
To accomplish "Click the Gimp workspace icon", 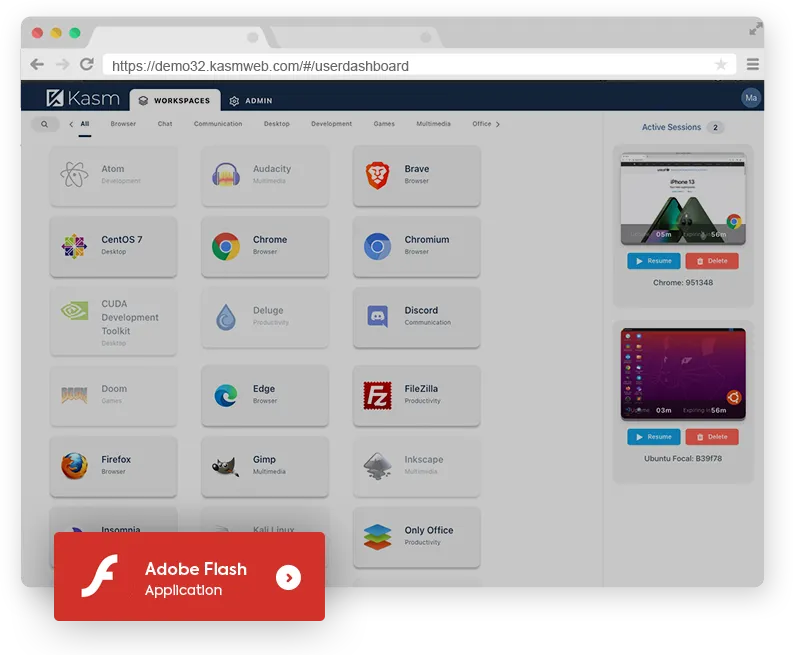I will pos(225,466).
